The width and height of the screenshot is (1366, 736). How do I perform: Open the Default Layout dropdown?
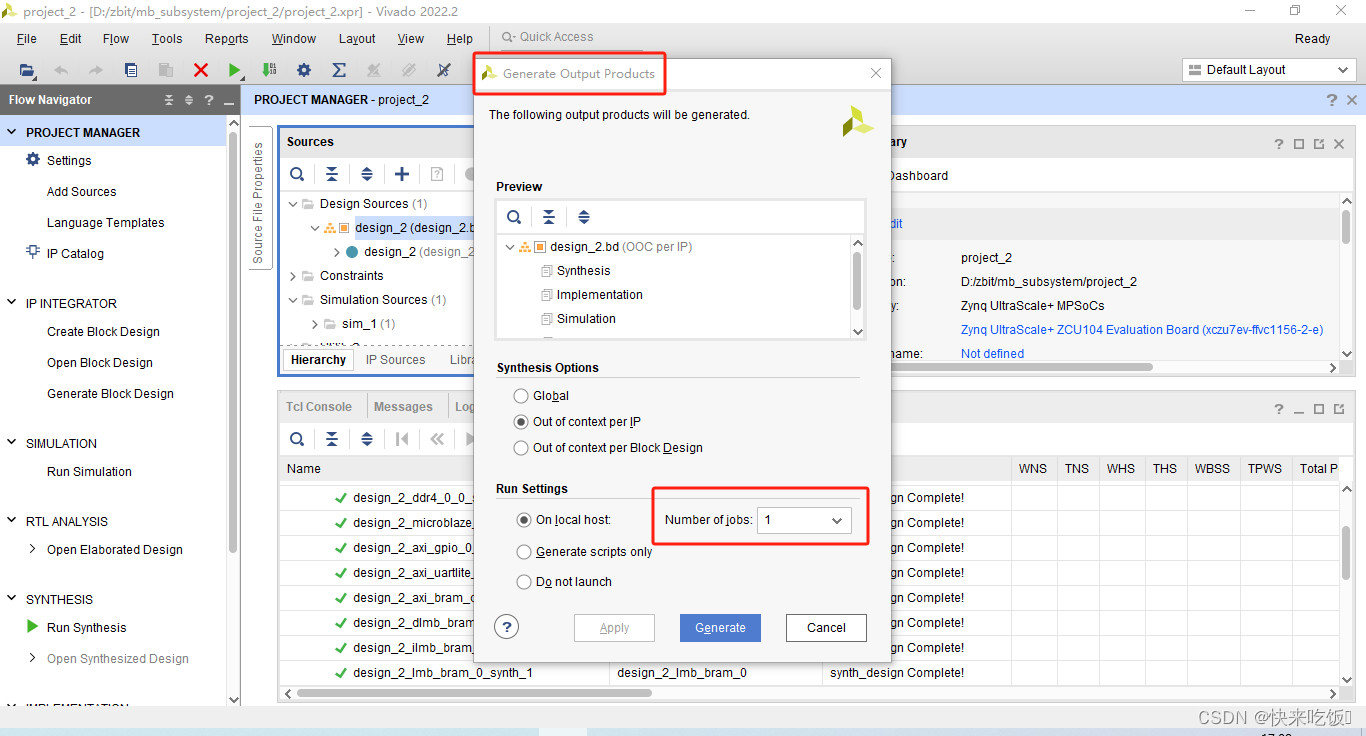(1269, 69)
